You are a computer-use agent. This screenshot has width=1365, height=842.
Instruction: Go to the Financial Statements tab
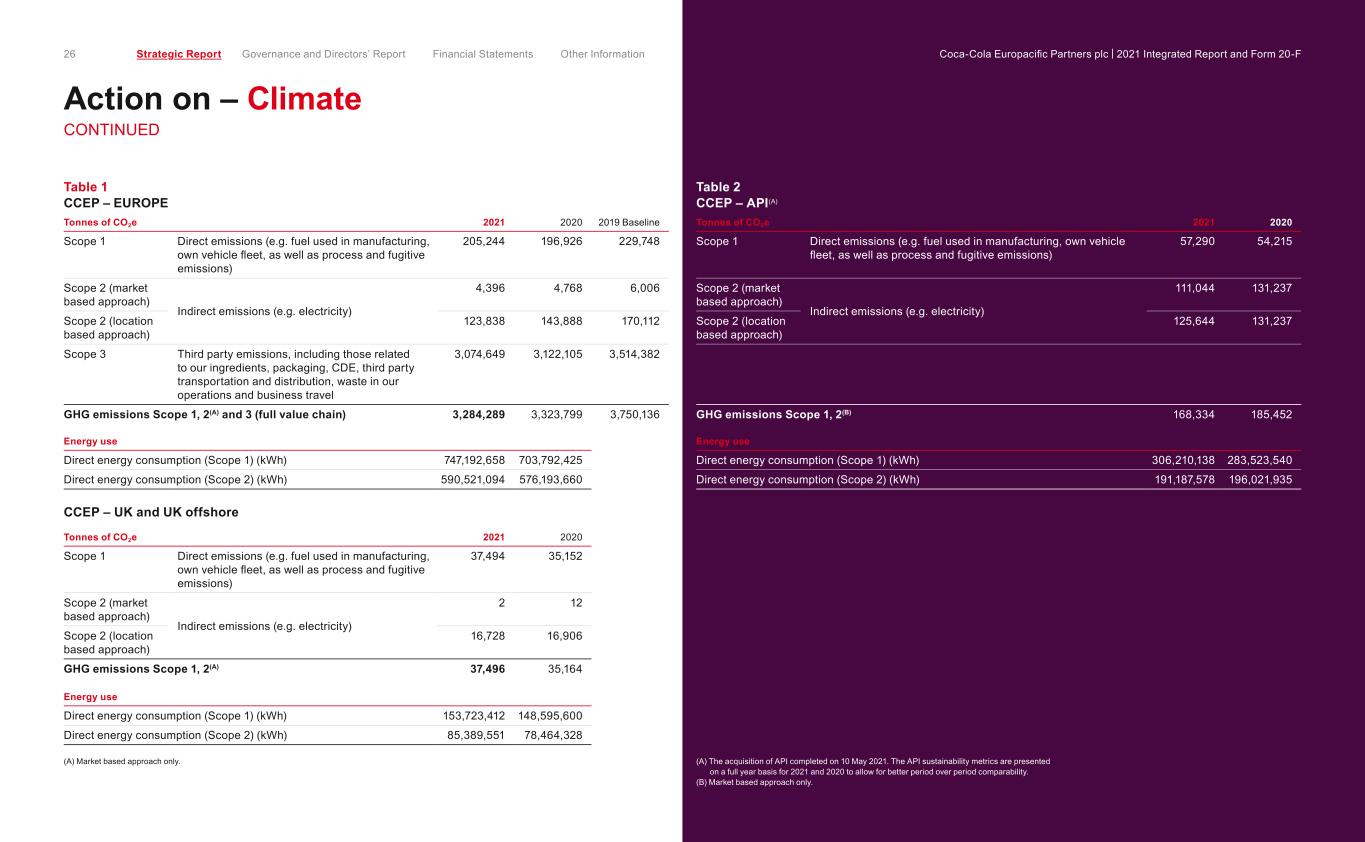pyautogui.click(x=483, y=54)
